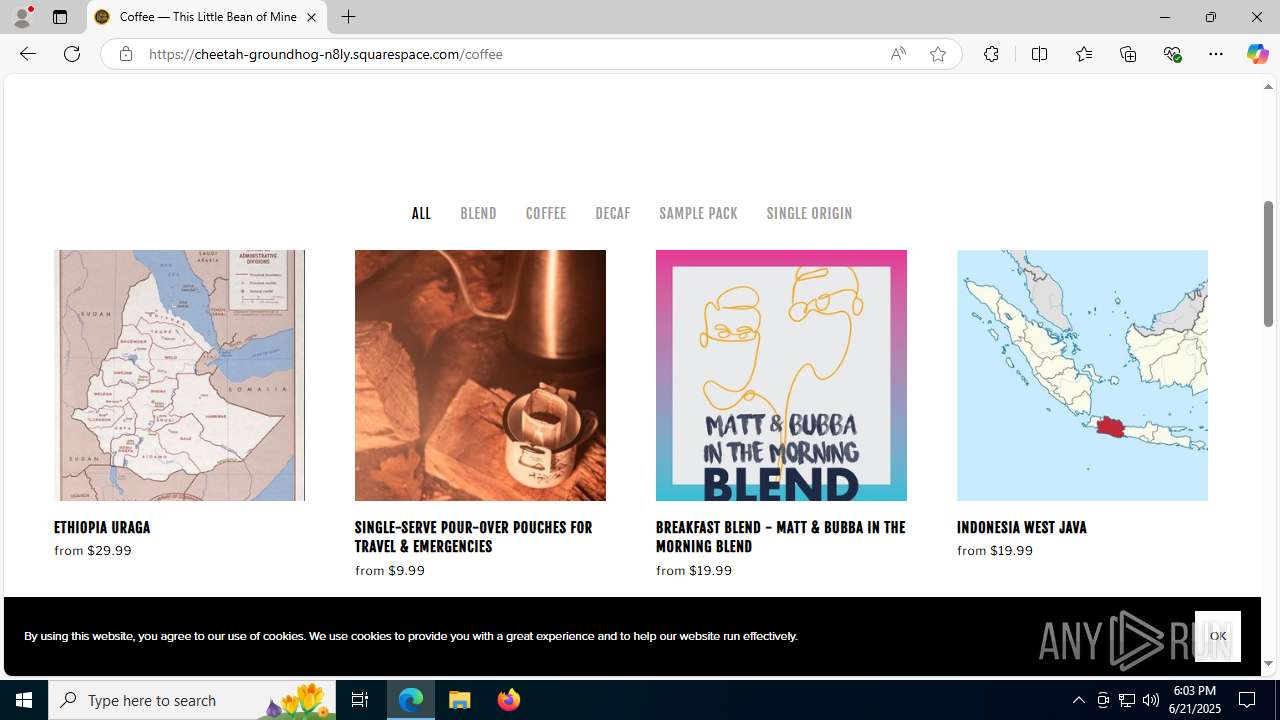Open Collections panel

coord(1128,54)
